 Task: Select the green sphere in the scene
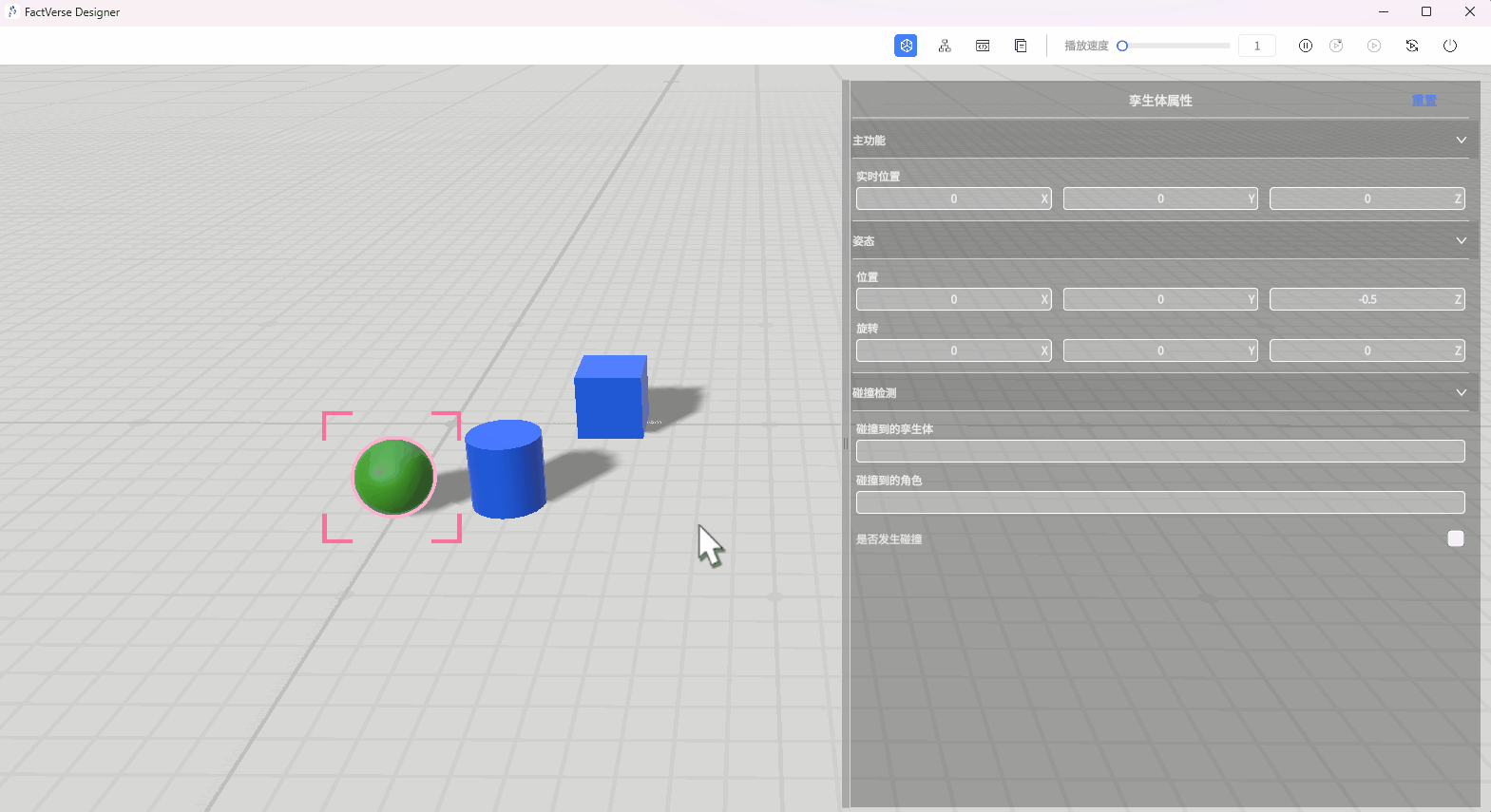393,477
